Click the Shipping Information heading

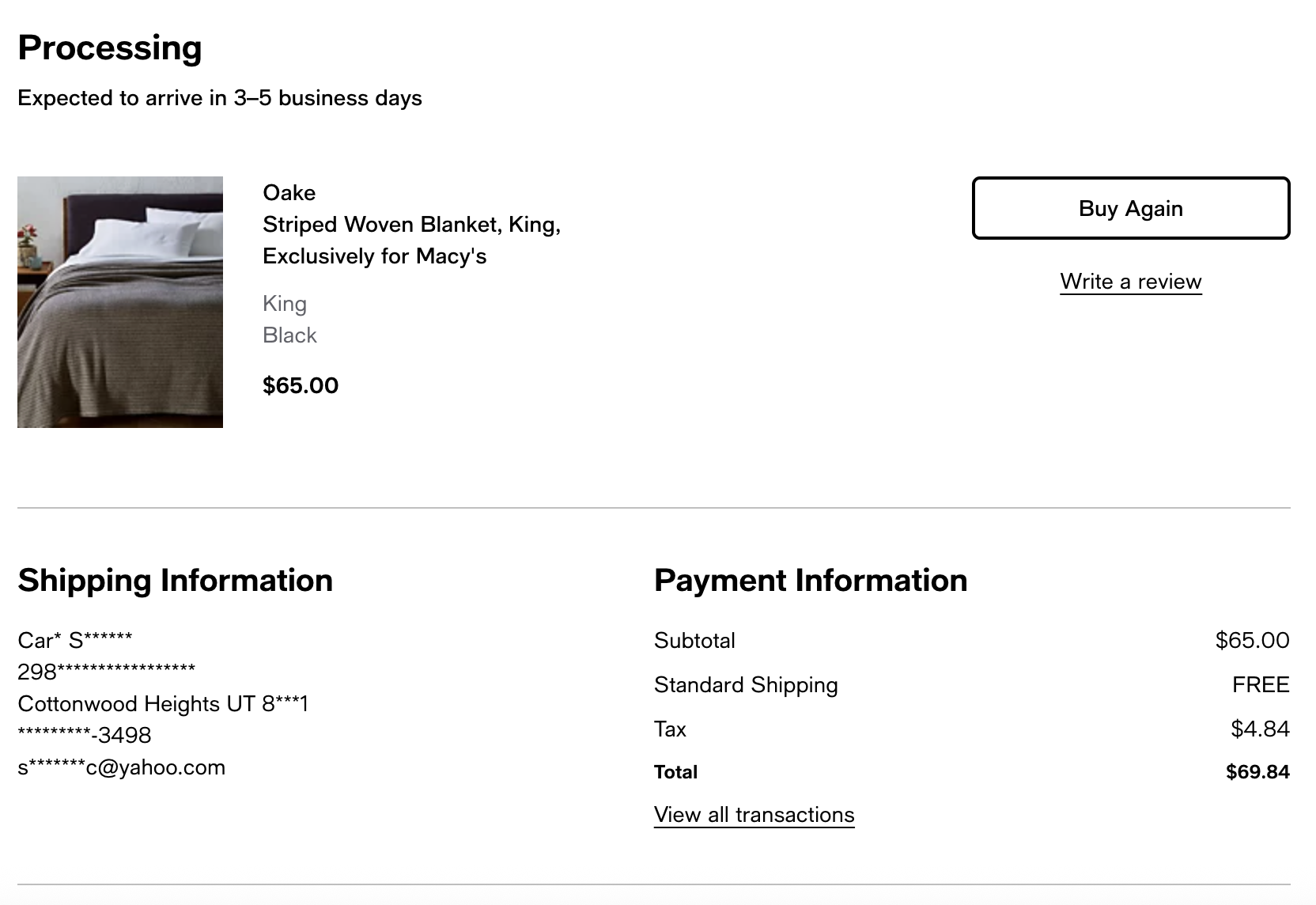coord(175,580)
